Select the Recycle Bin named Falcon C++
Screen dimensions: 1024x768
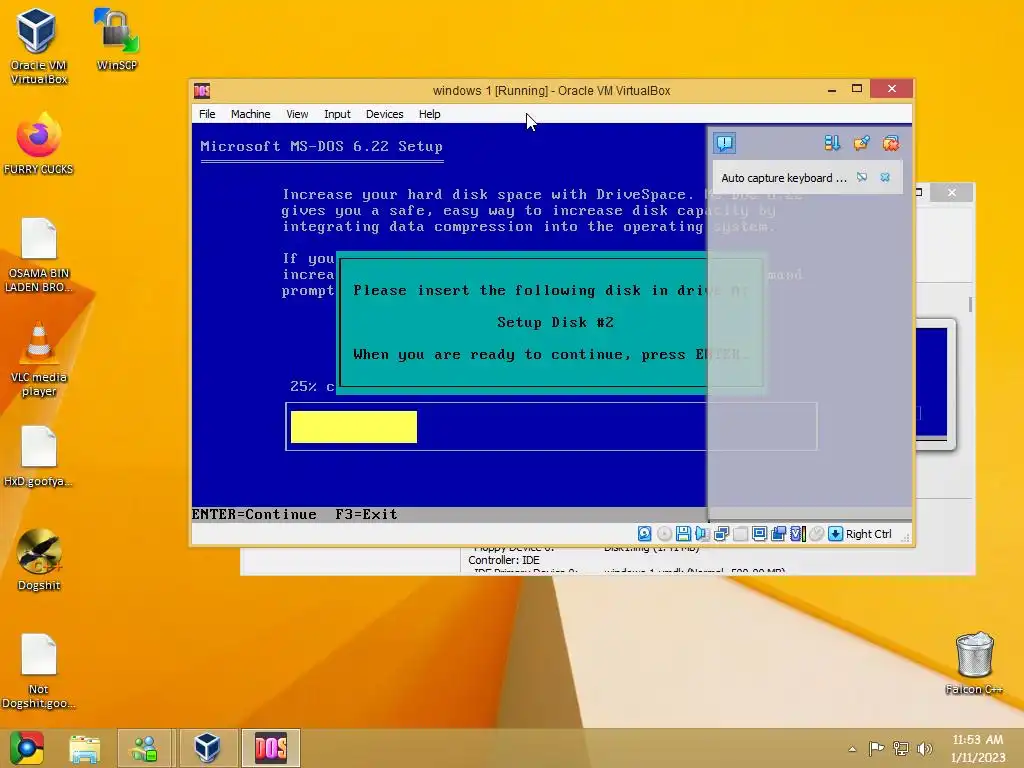point(974,663)
